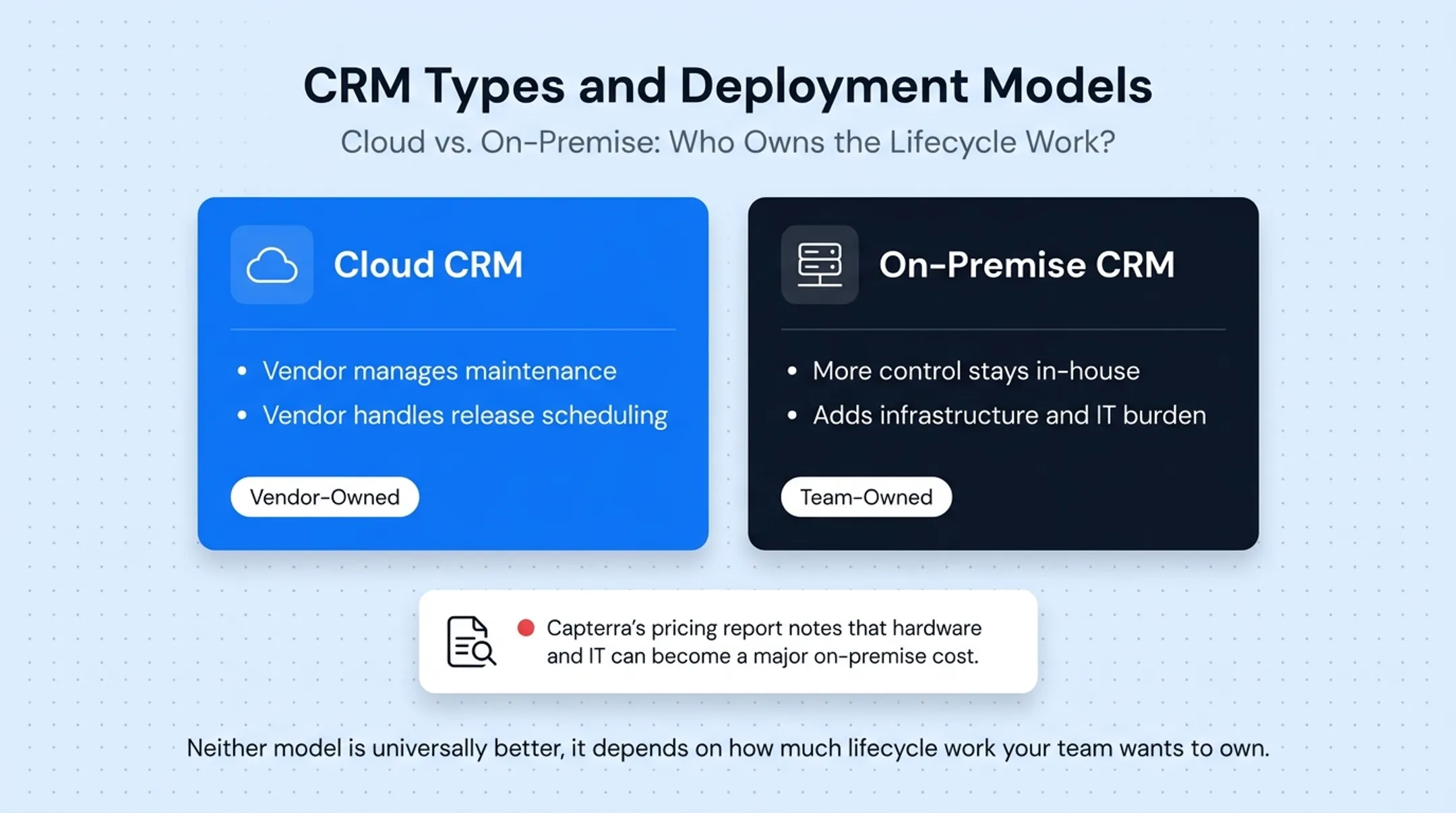Click the cloud icon beside Cloud CRM

(272, 264)
